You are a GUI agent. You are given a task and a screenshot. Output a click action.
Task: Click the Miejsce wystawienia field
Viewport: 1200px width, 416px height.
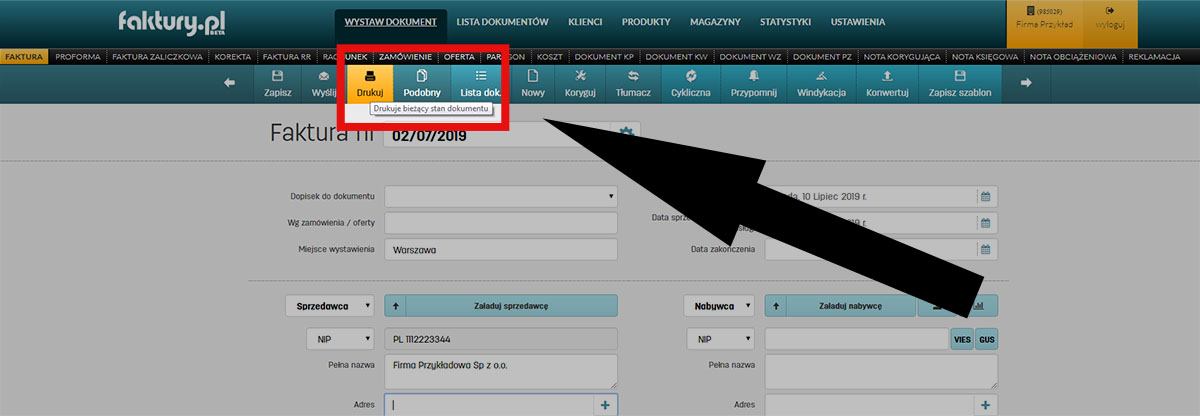point(500,249)
